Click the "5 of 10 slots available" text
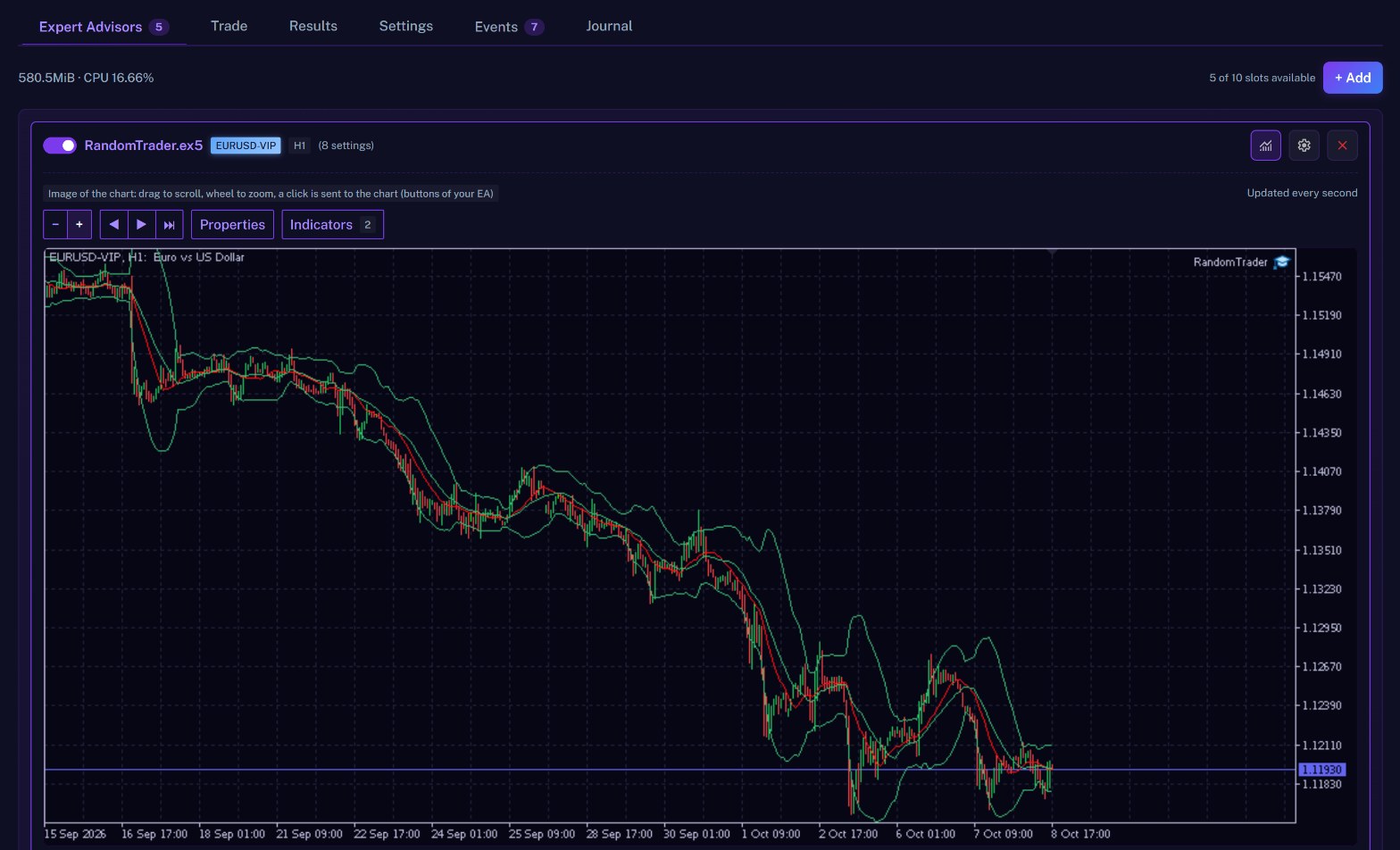Viewport: 1400px width, 850px height. click(x=1262, y=78)
